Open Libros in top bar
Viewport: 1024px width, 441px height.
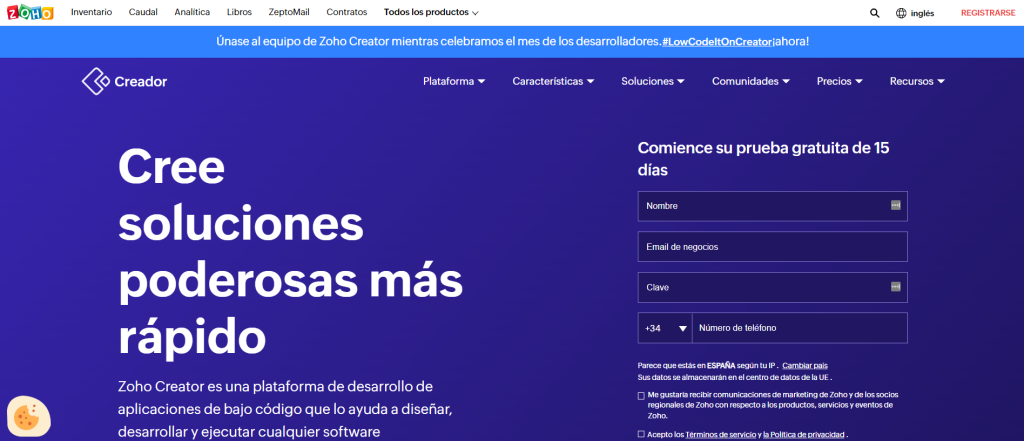(239, 12)
